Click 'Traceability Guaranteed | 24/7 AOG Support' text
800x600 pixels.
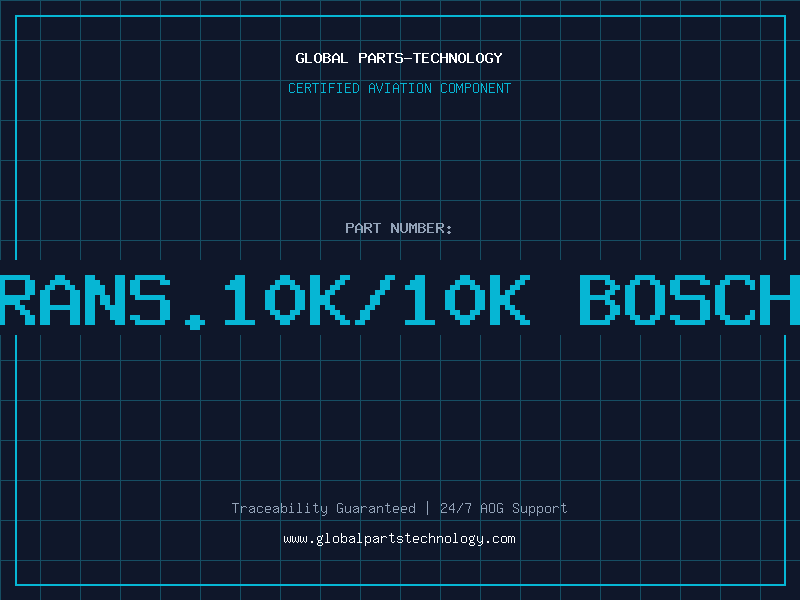tap(399, 509)
